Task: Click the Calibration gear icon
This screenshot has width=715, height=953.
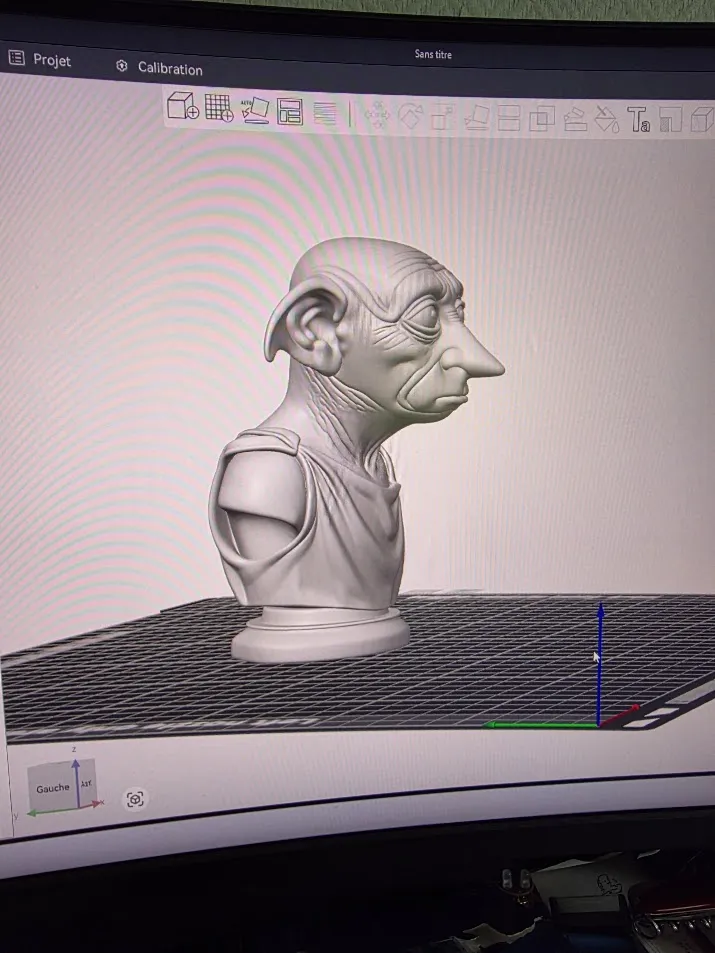Action: (x=122, y=66)
